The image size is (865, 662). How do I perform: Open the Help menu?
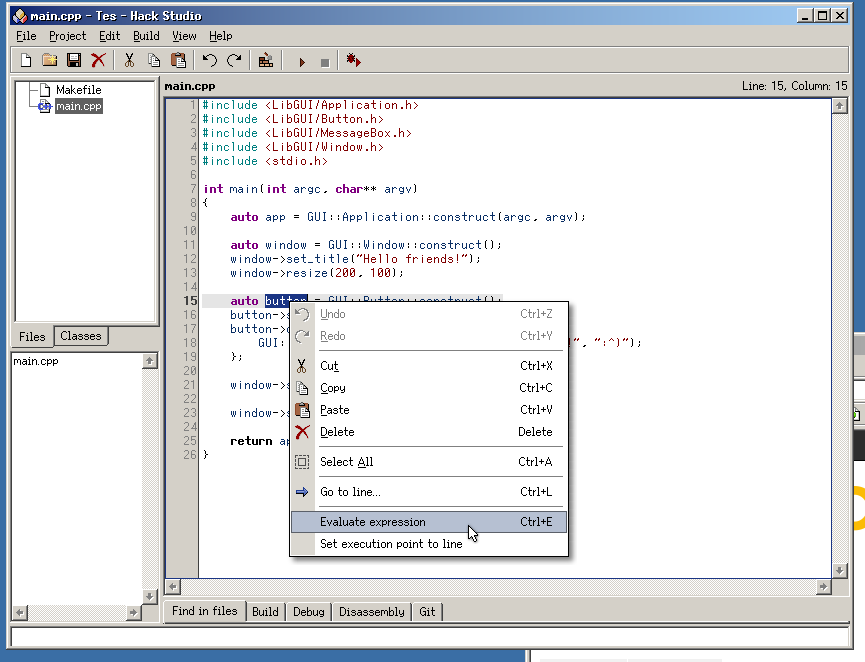pos(220,36)
